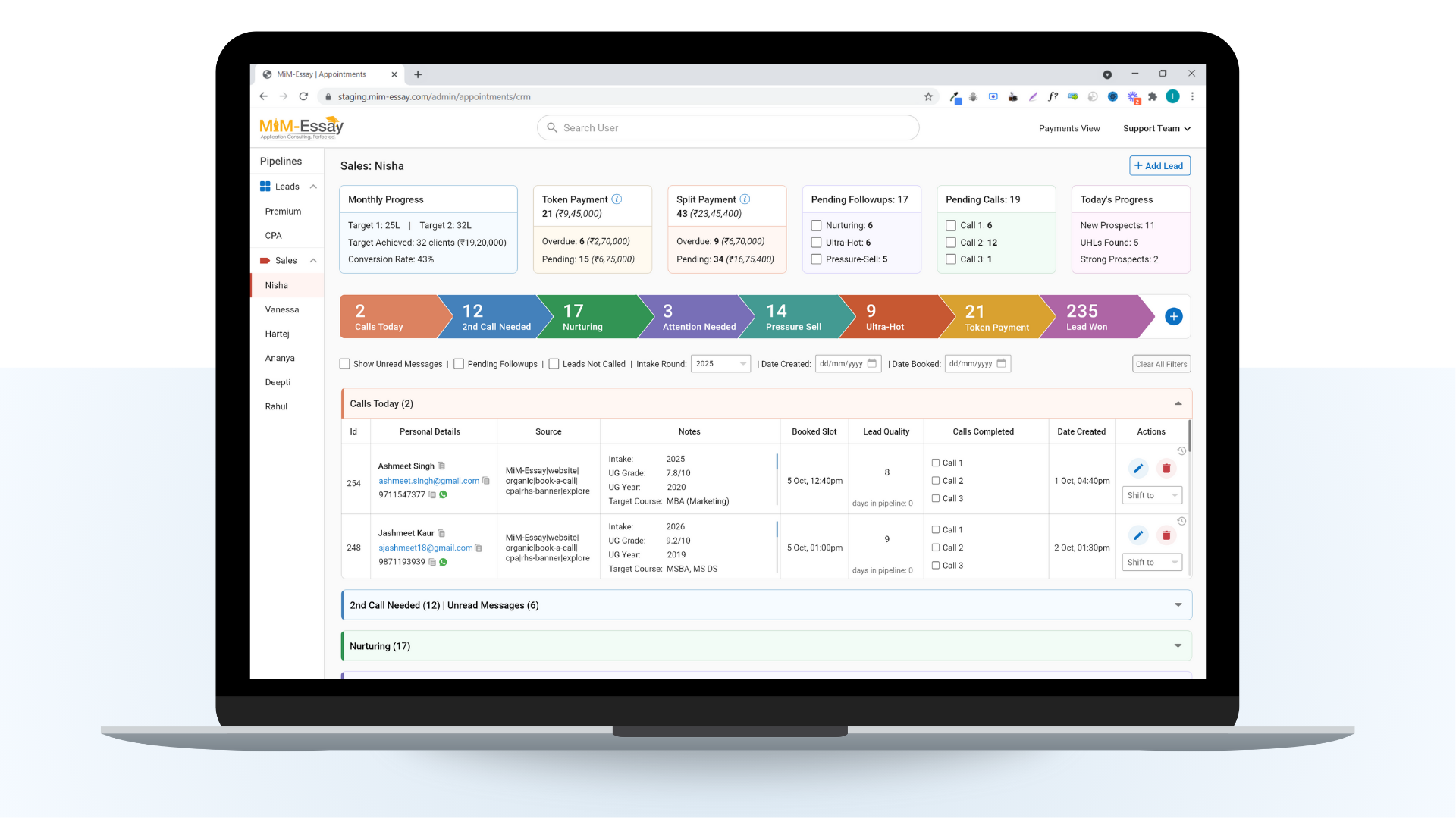Open Shift to dropdown for Jashmeet Kaur
The image size is (1456, 819).
click(x=1151, y=563)
